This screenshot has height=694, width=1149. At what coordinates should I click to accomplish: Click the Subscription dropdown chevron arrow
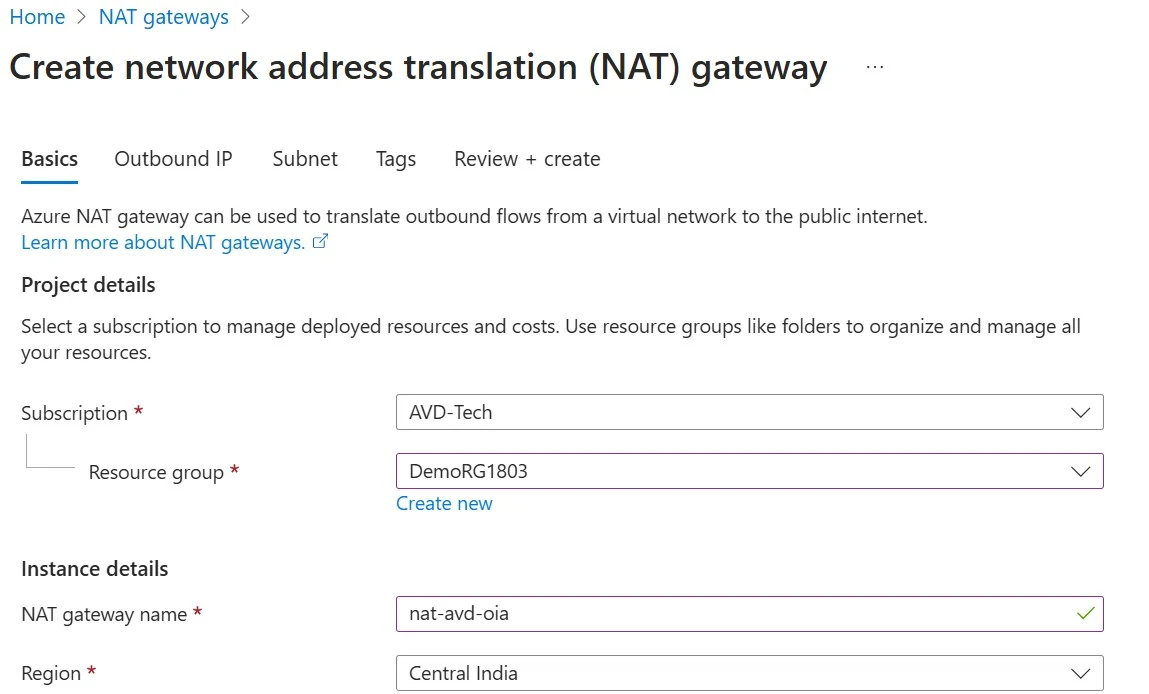click(1080, 412)
